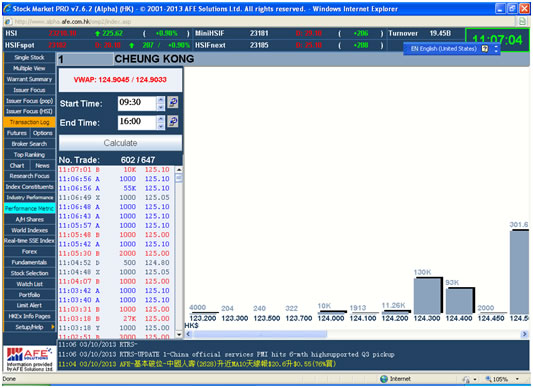Click the 130K bar at 124.300

click(x=428, y=296)
